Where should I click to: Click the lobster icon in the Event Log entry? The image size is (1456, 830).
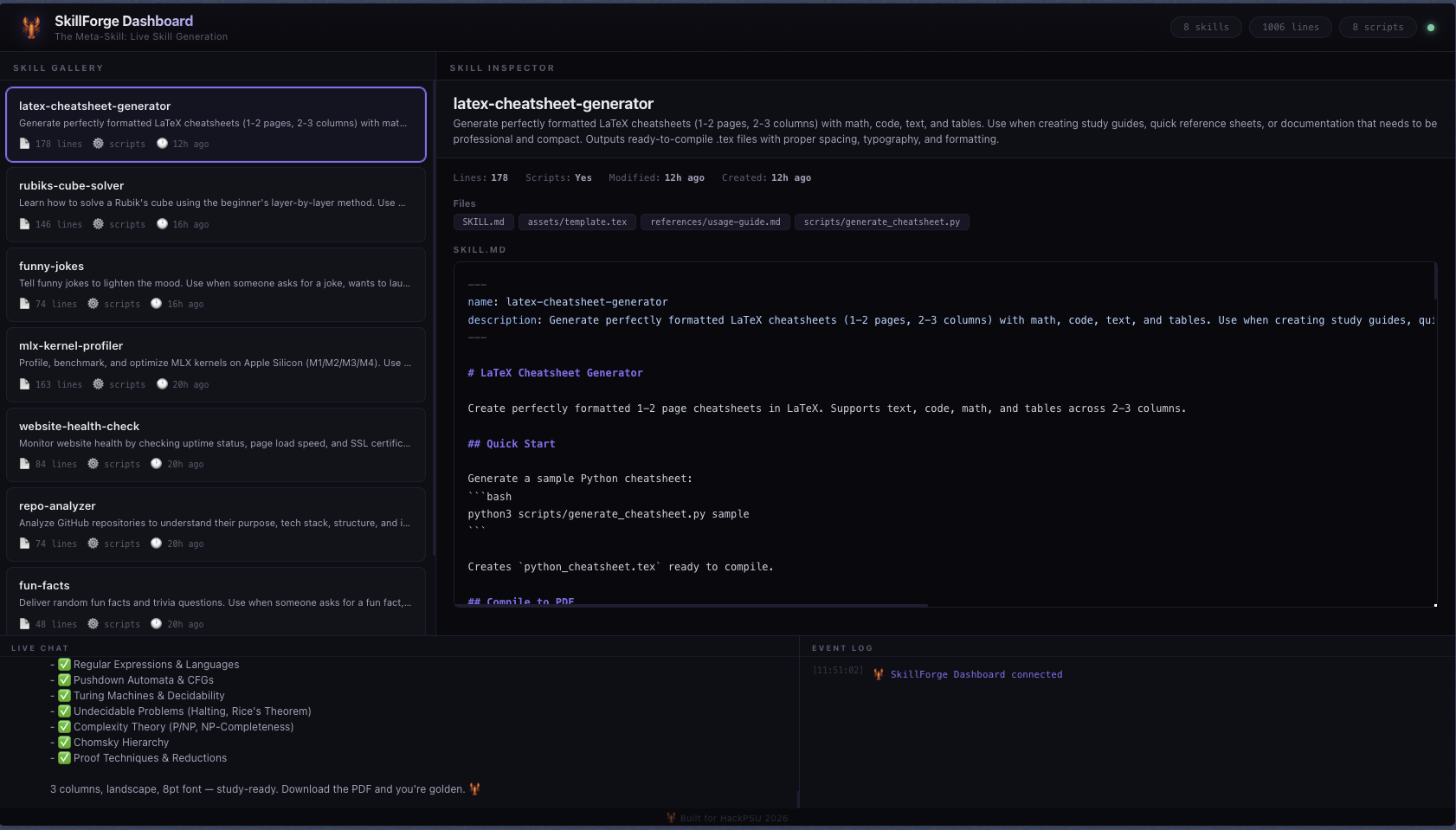coord(879,674)
